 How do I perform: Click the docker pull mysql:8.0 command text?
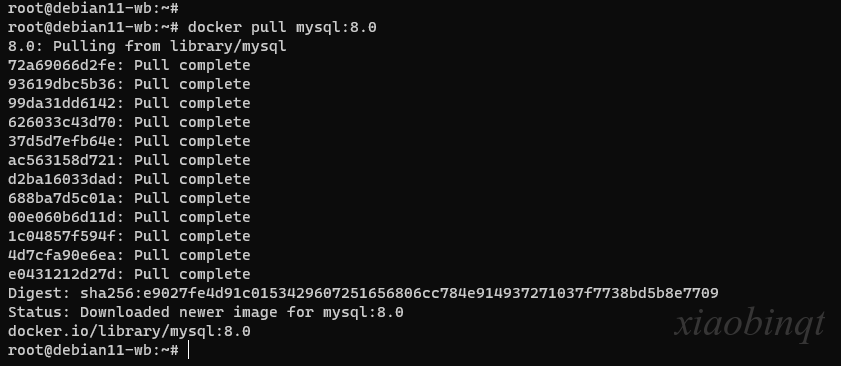(x=282, y=27)
